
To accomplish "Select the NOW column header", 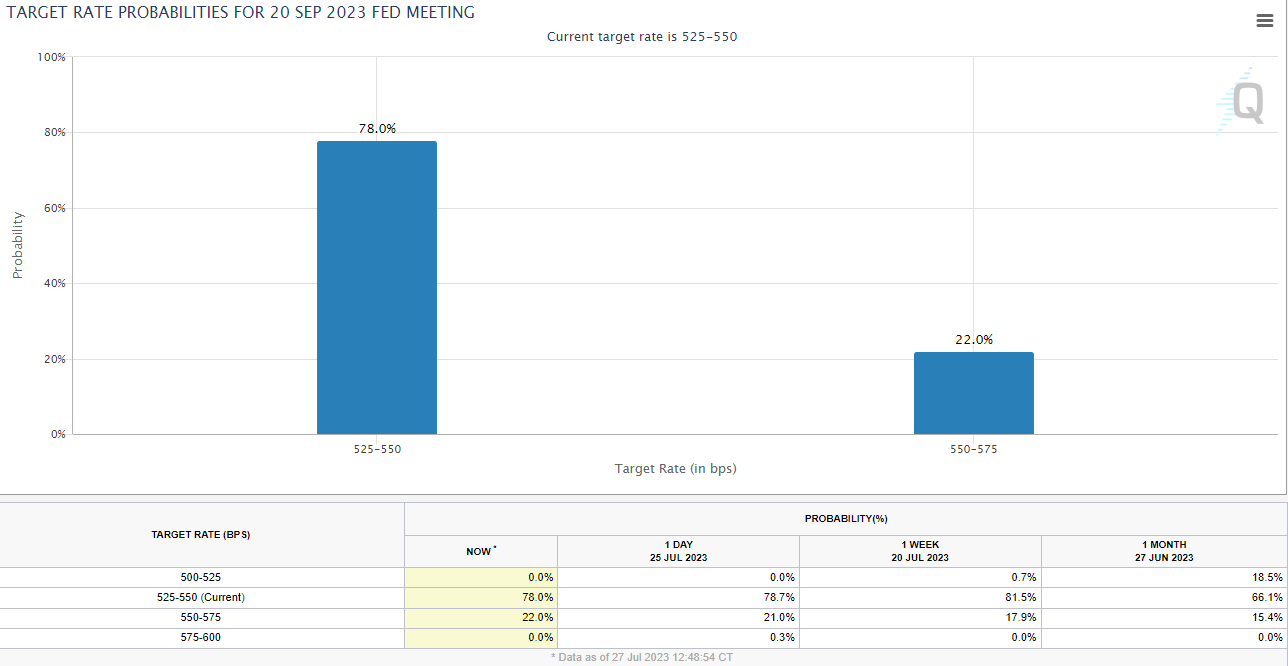I will [480, 551].
